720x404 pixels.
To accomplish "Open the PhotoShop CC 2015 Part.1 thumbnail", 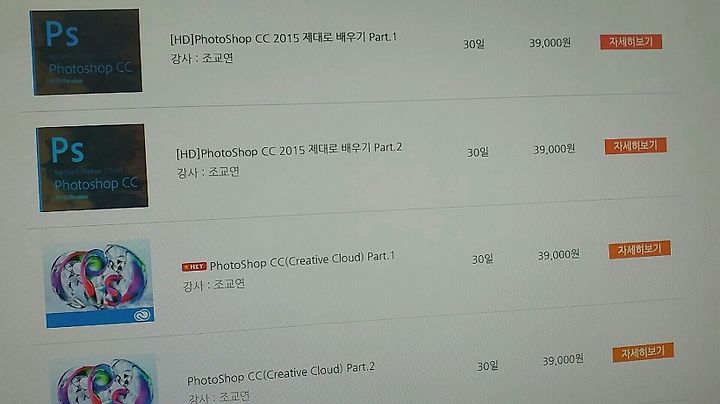I will tap(86, 52).
